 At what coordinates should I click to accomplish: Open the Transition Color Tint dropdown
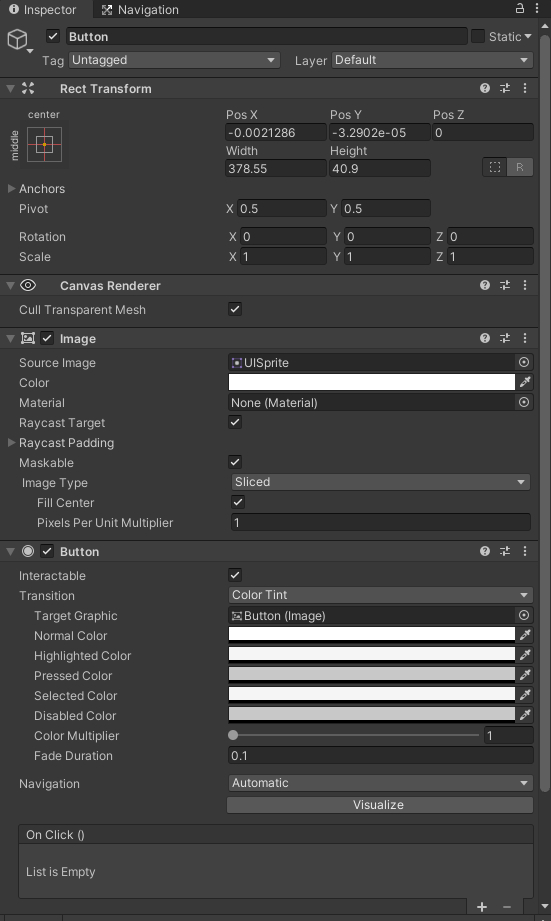pyautogui.click(x=380, y=595)
